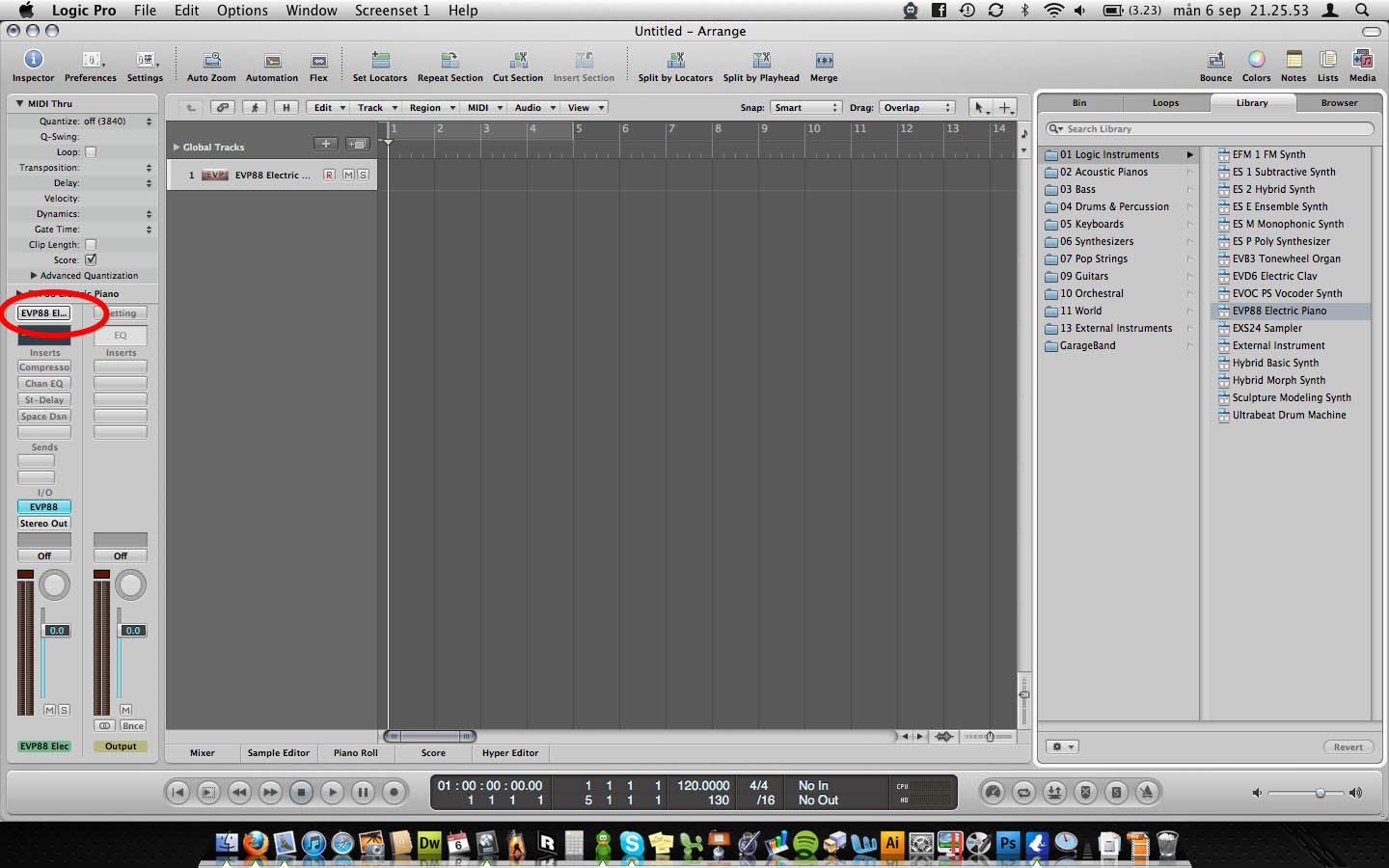Expand the Global Tracks disclosure triangle

pyautogui.click(x=177, y=148)
